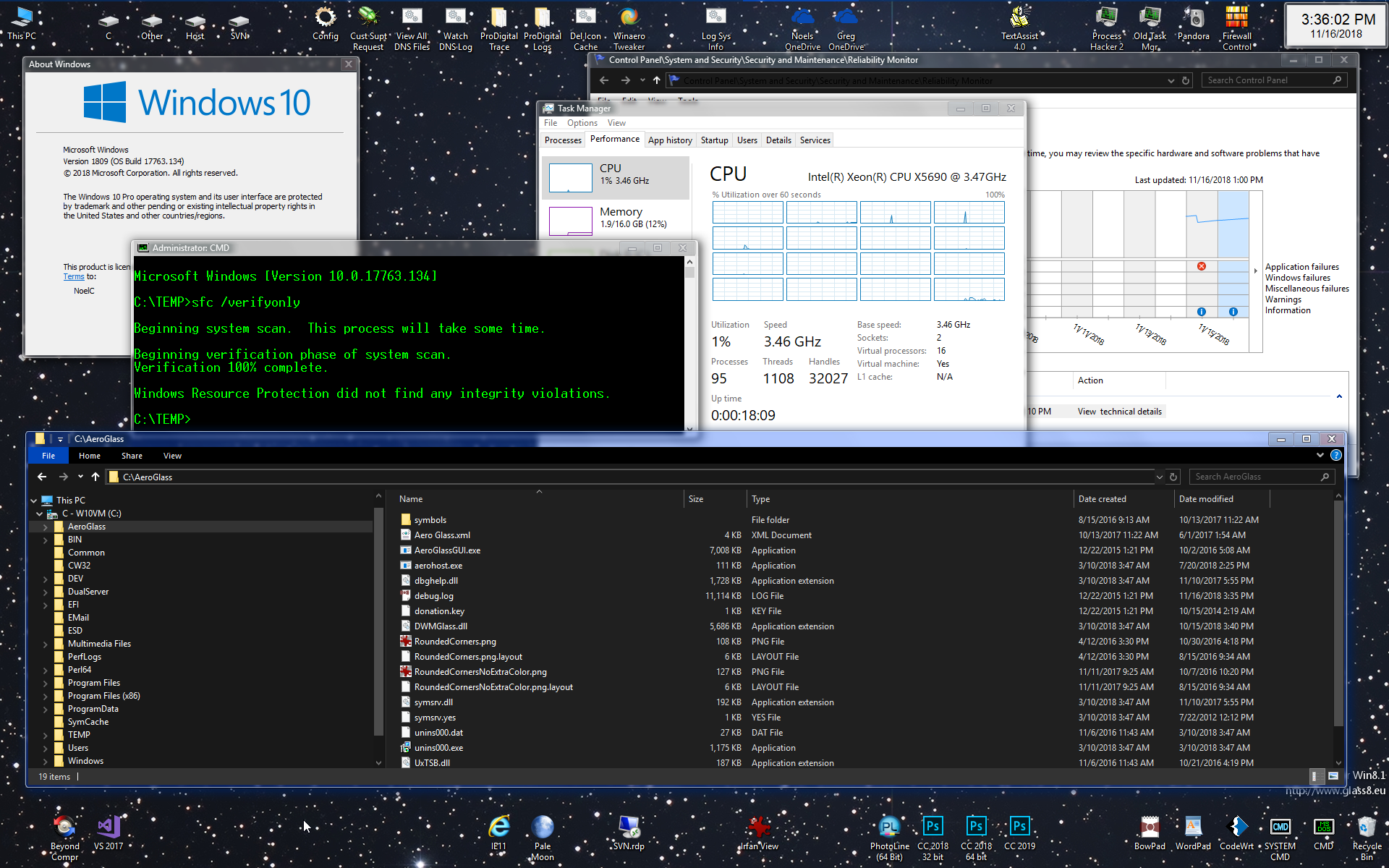Click the Up arrow in the AeroGlass explorer
The height and width of the screenshot is (868, 1389).
pyautogui.click(x=95, y=477)
